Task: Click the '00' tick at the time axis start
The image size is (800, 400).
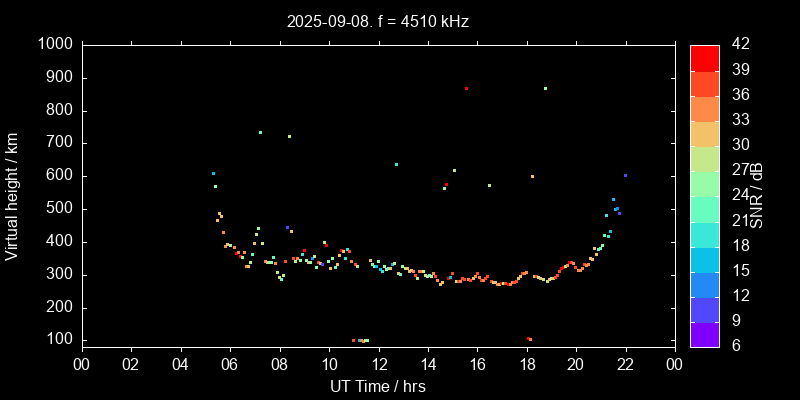Action: pos(81,363)
